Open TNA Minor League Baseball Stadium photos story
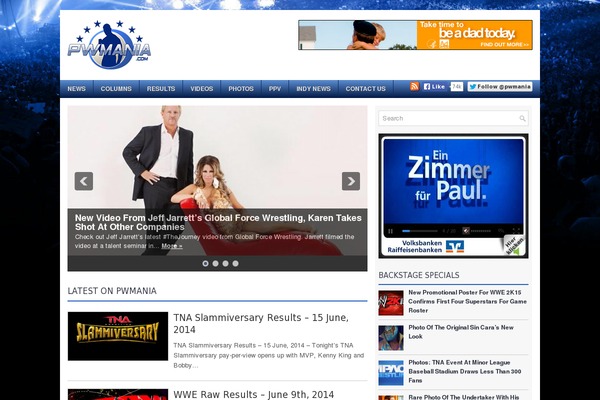The height and width of the screenshot is (400, 600). (465, 371)
